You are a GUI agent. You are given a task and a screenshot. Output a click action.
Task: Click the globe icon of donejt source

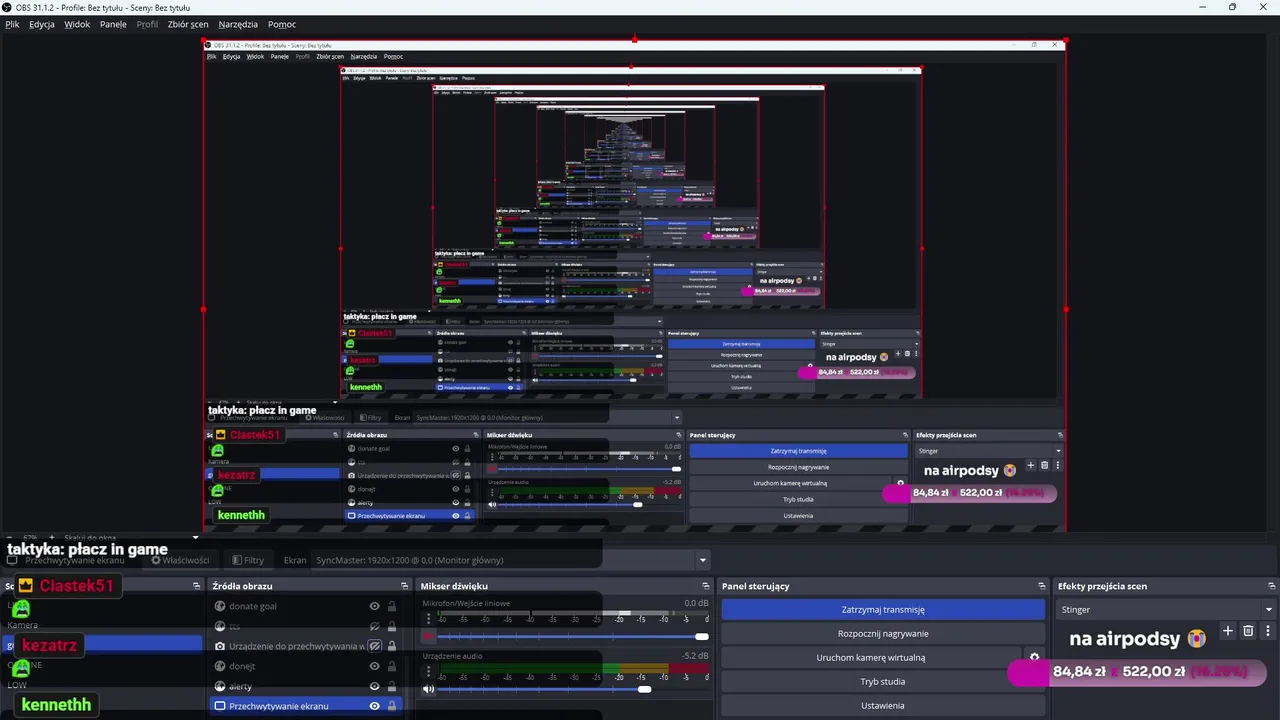pyautogui.click(x=220, y=666)
